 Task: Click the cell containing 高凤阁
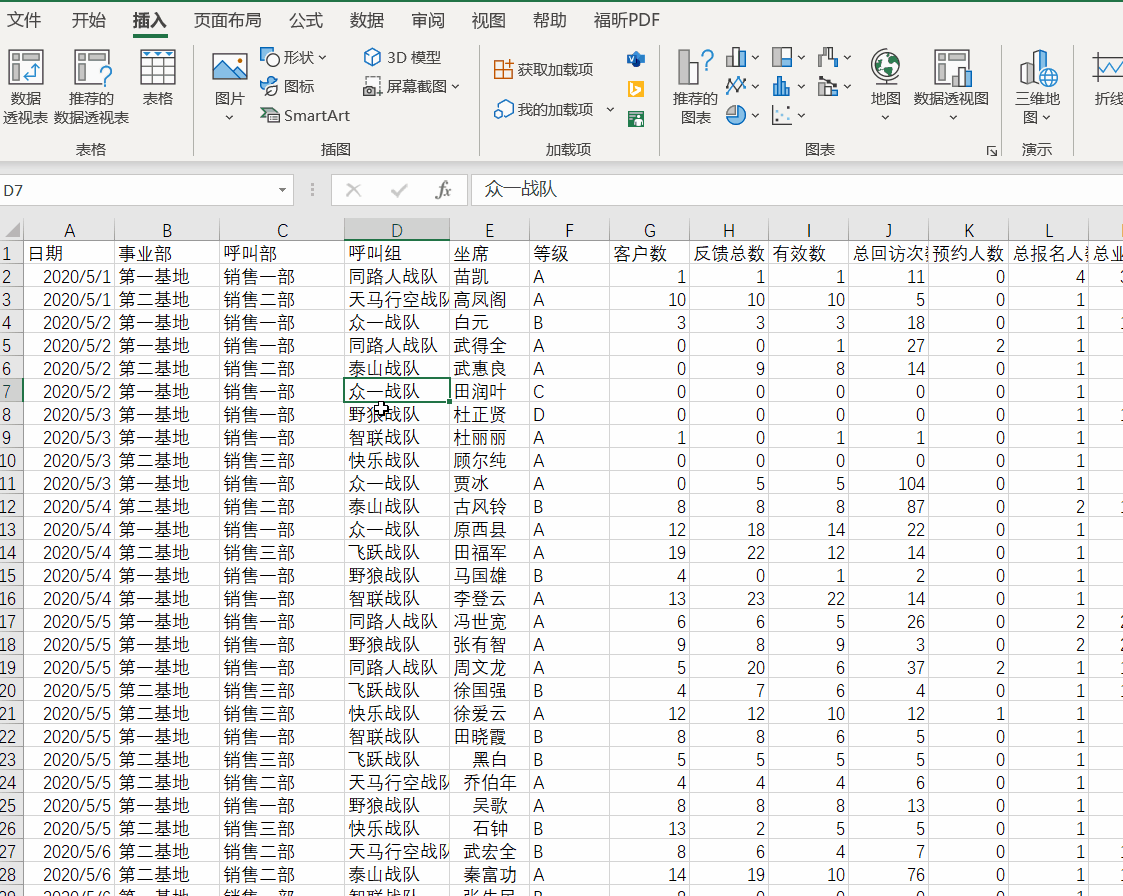coord(490,299)
